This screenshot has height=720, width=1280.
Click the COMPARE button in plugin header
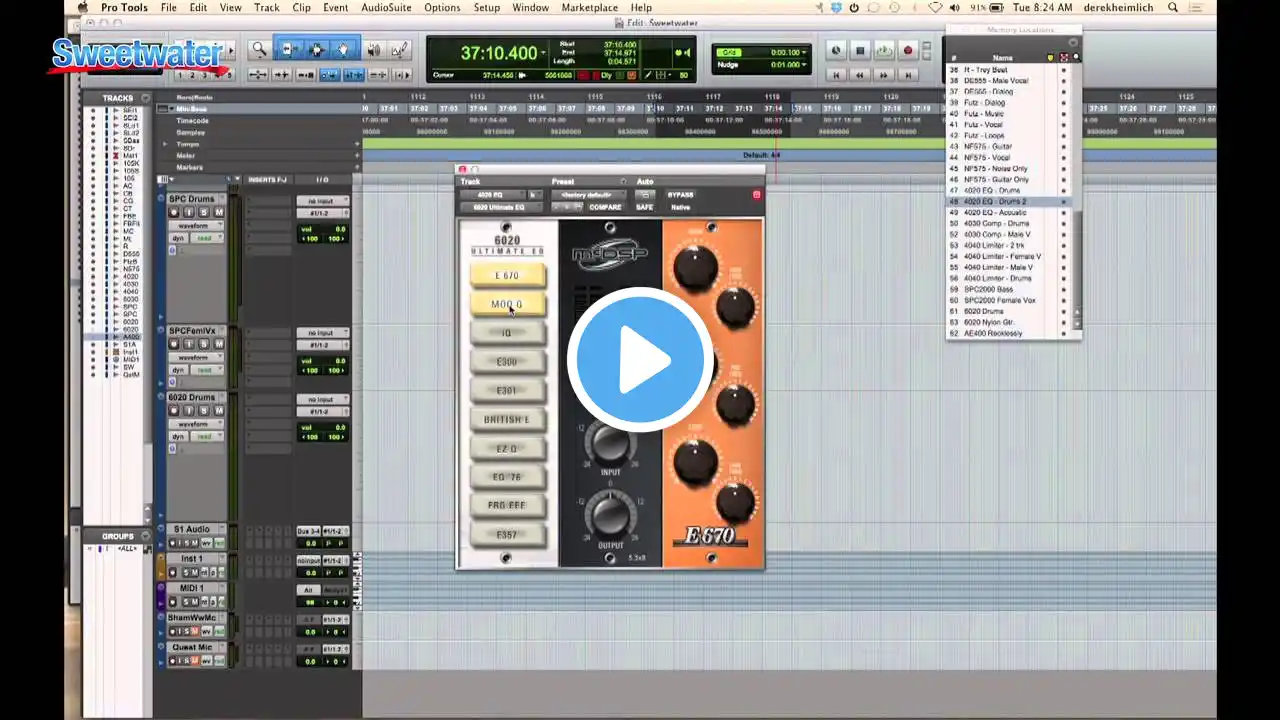click(605, 207)
